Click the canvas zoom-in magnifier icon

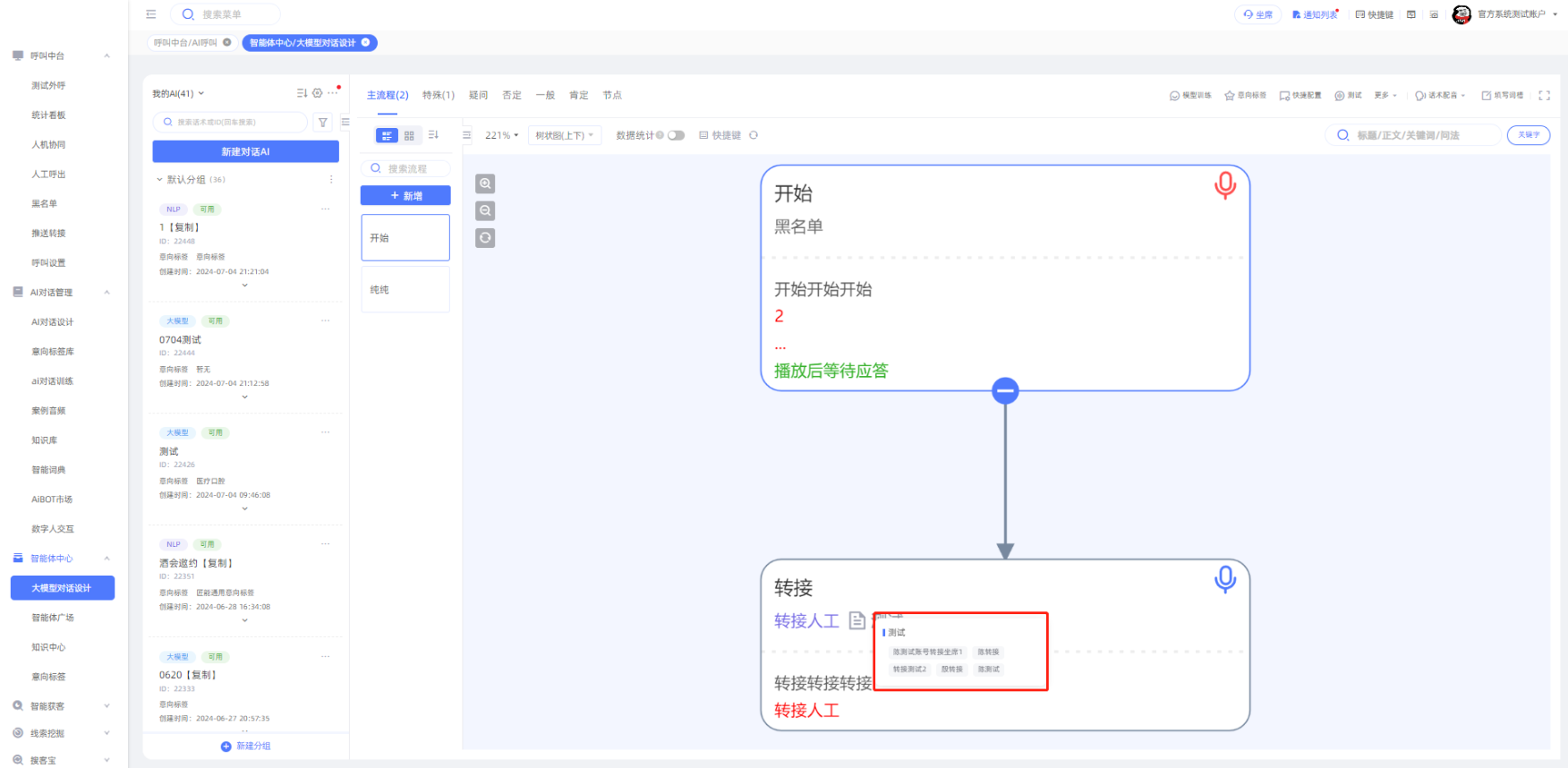coord(485,183)
